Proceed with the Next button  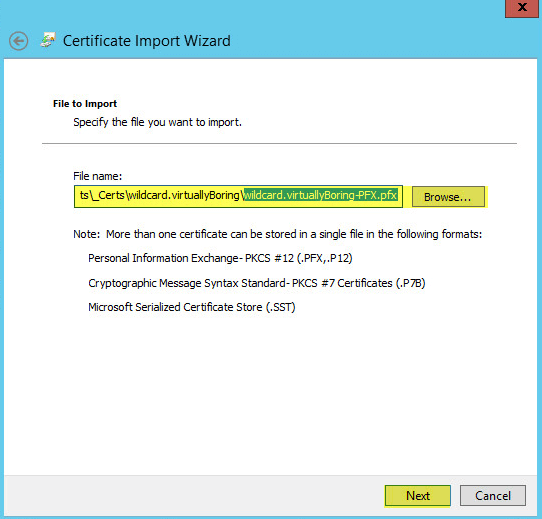[x=418, y=495]
